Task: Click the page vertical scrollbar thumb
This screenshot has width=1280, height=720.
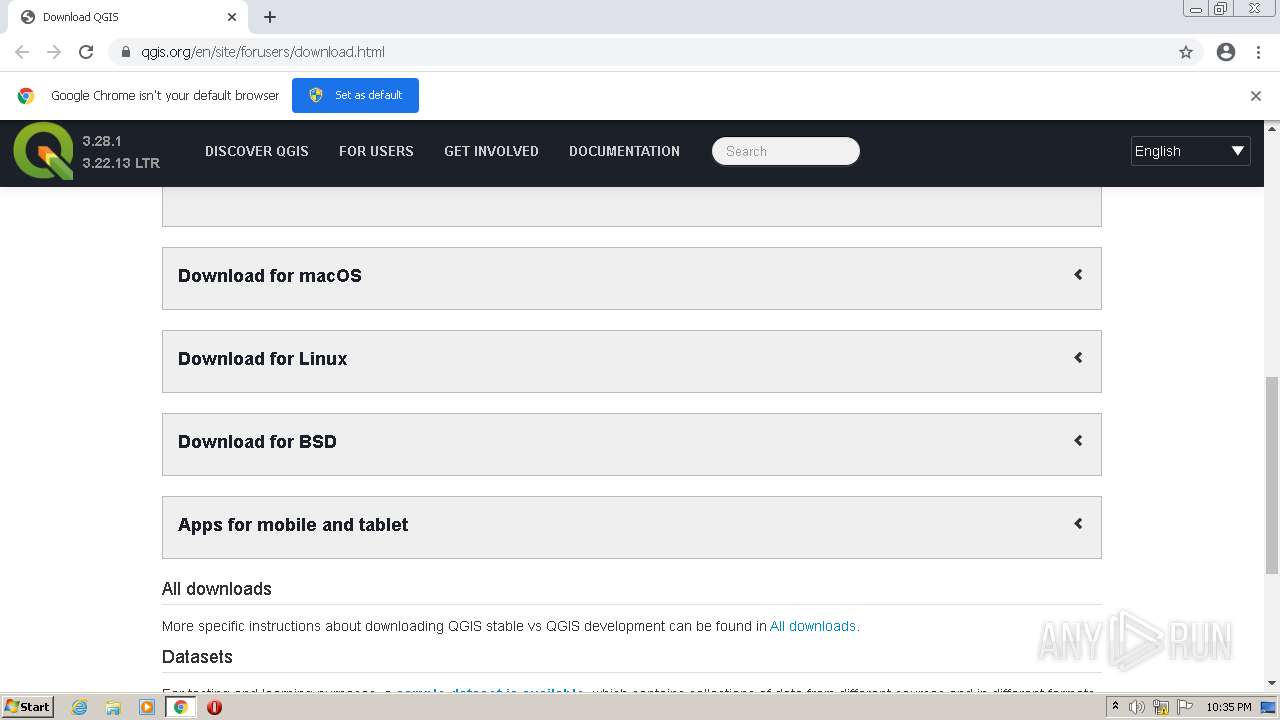Action: (x=1272, y=475)
